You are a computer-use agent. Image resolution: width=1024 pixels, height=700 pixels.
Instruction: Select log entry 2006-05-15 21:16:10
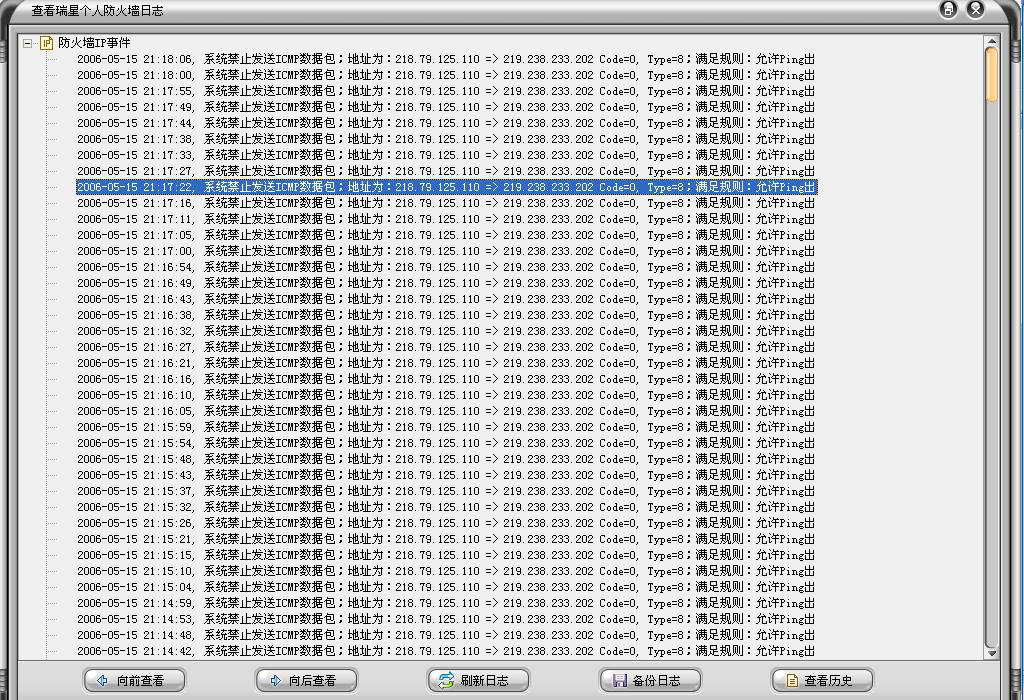(x=447, y=395)
